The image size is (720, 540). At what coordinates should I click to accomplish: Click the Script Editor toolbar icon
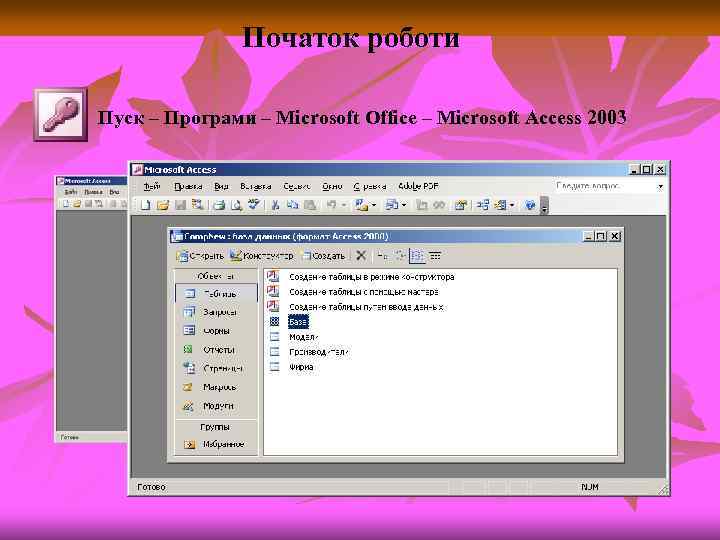point(439,205)
